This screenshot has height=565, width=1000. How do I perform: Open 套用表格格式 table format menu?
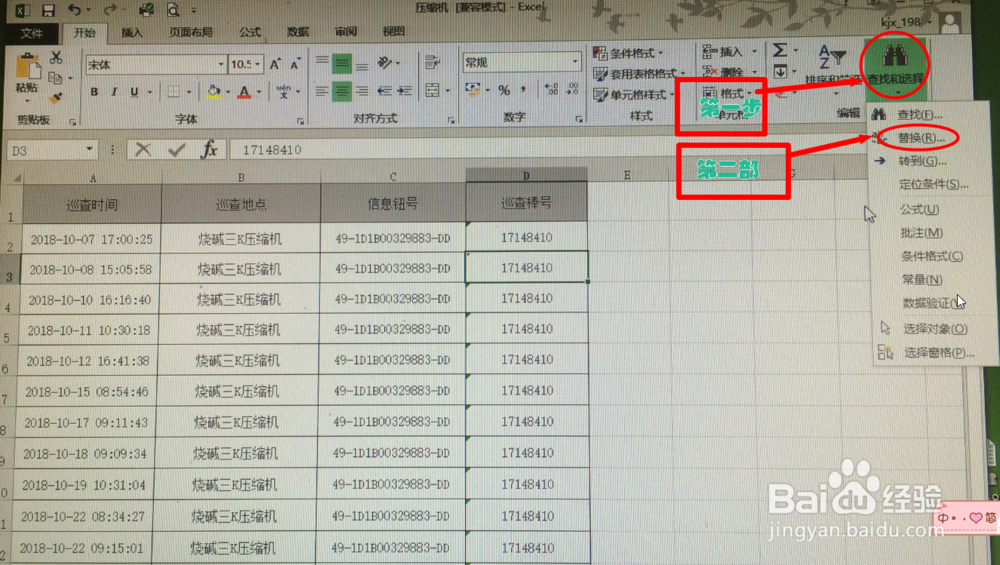coord(640,74)
